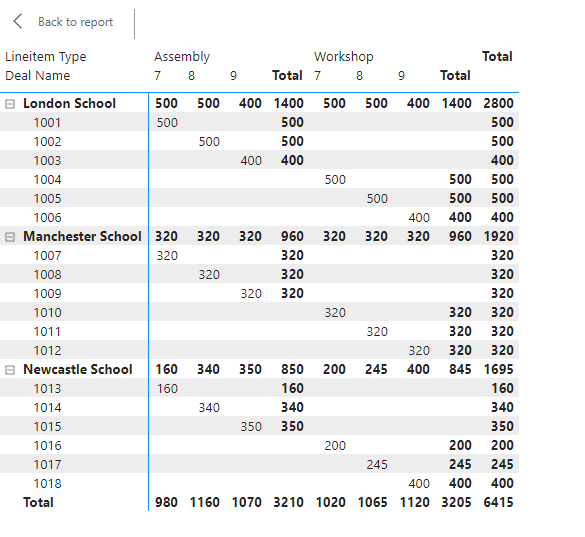Screen dimensions: 585x537
Task: Select the Assembly column header
Action: click(182, 57)
